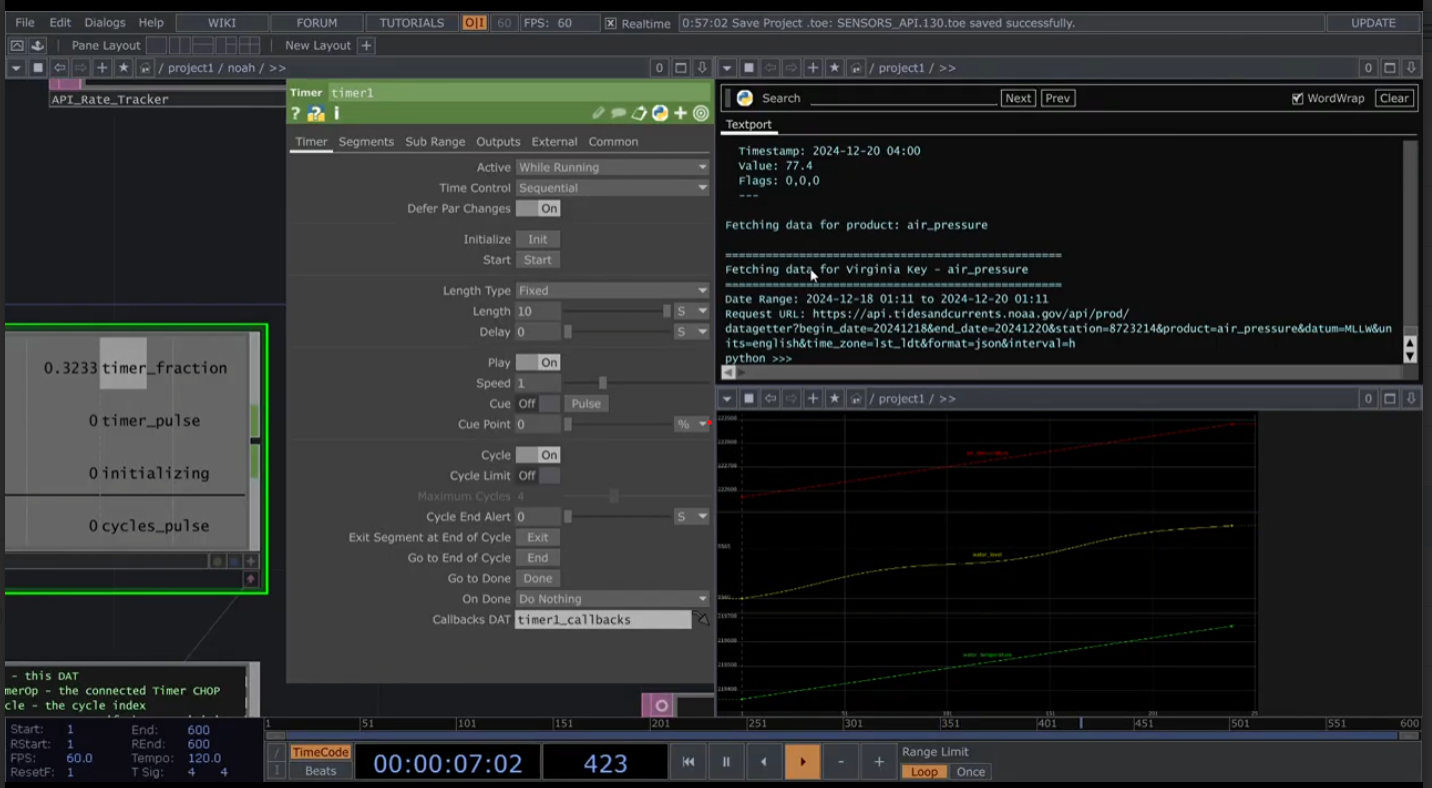Click the Cue Pulse button
Image resolution: width=1432 pixels, height=788 pixels.
[x=586, y=403]
